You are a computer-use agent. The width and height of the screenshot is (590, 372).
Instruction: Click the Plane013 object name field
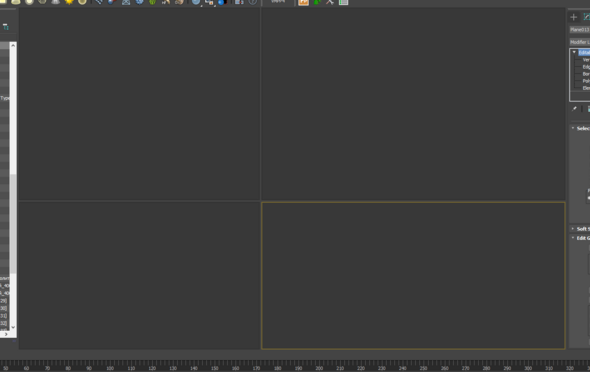coord(579,30)
